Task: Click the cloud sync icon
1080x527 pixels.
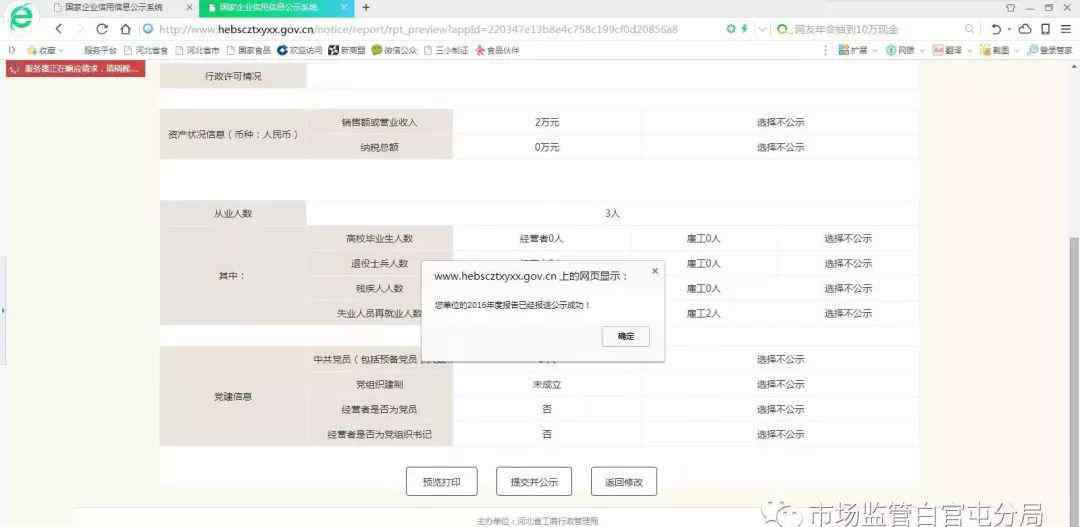Action: [x=1025, y=29]
